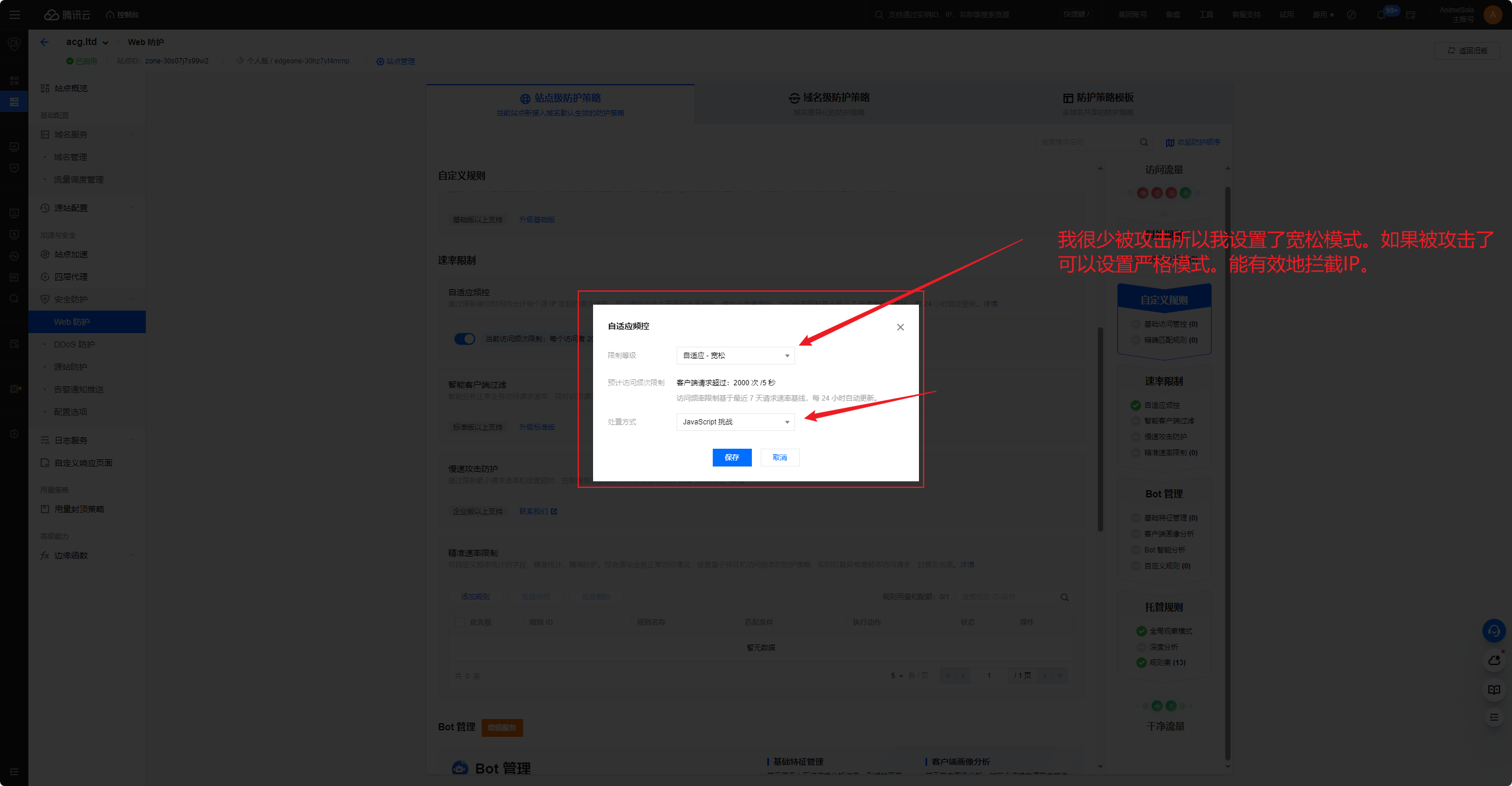Open the data analysis monitor icon in rail

point(14,146)
